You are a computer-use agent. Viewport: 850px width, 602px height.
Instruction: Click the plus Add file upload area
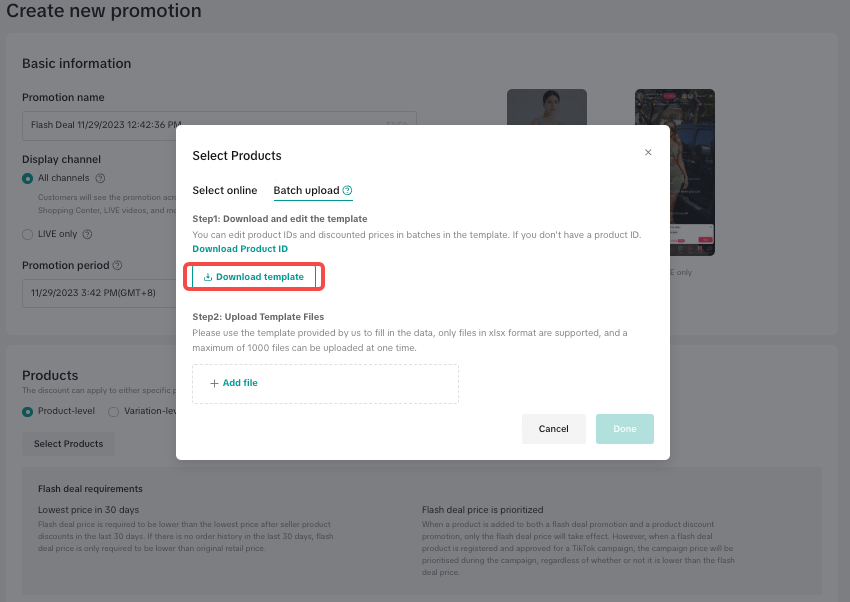(325, 383)
